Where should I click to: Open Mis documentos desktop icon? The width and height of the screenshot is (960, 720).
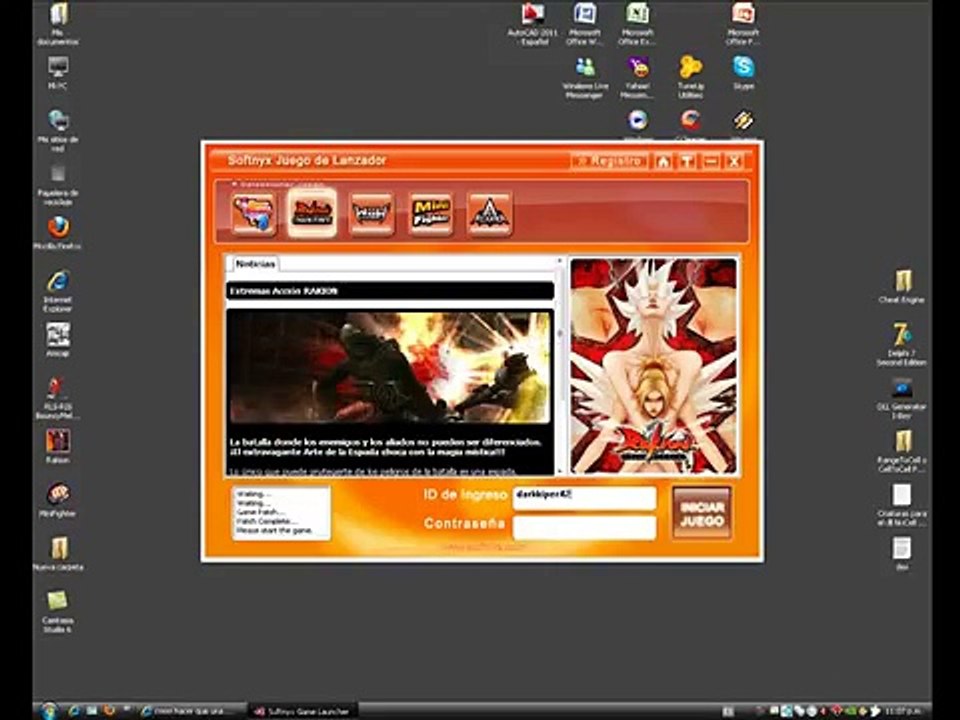[x=58, y=24]
